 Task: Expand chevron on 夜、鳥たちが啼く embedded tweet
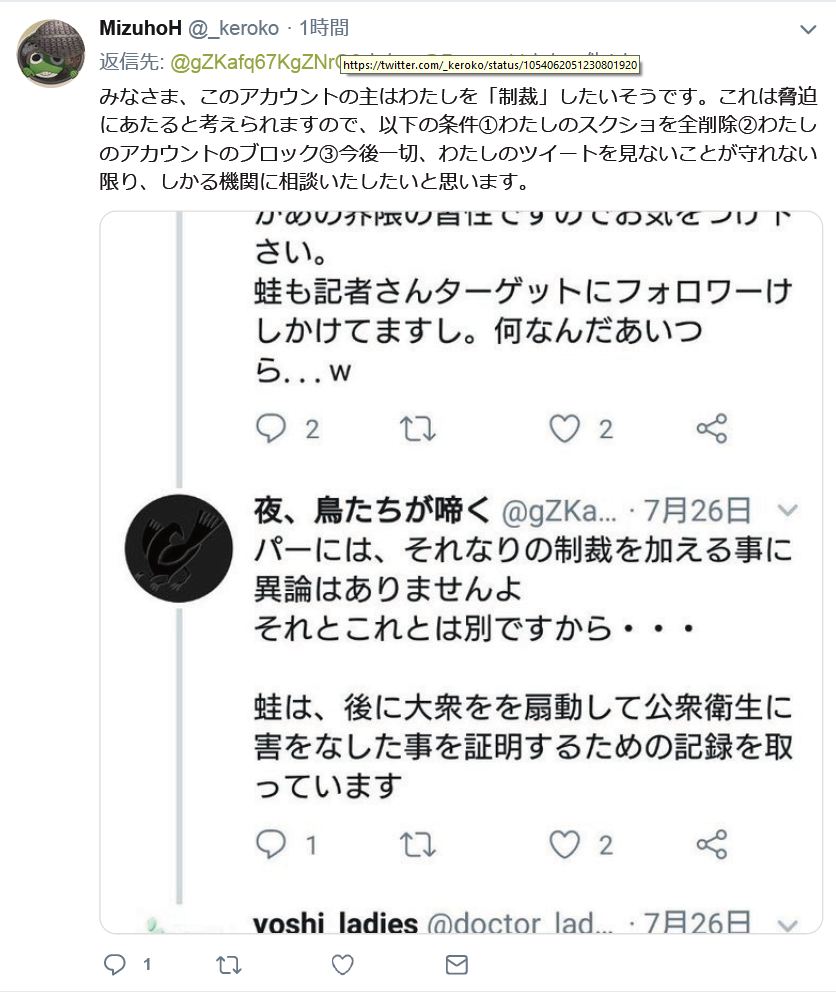[787, 511]
